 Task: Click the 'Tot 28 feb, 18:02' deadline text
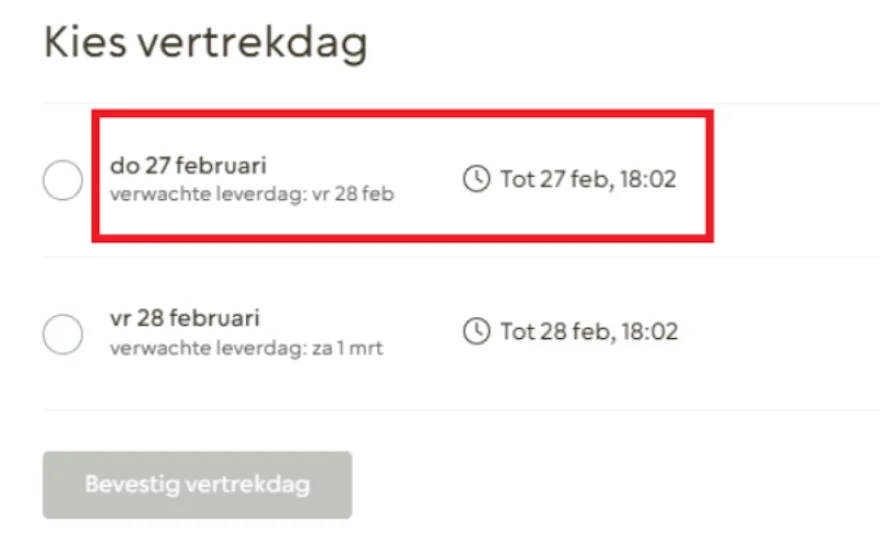589,332
